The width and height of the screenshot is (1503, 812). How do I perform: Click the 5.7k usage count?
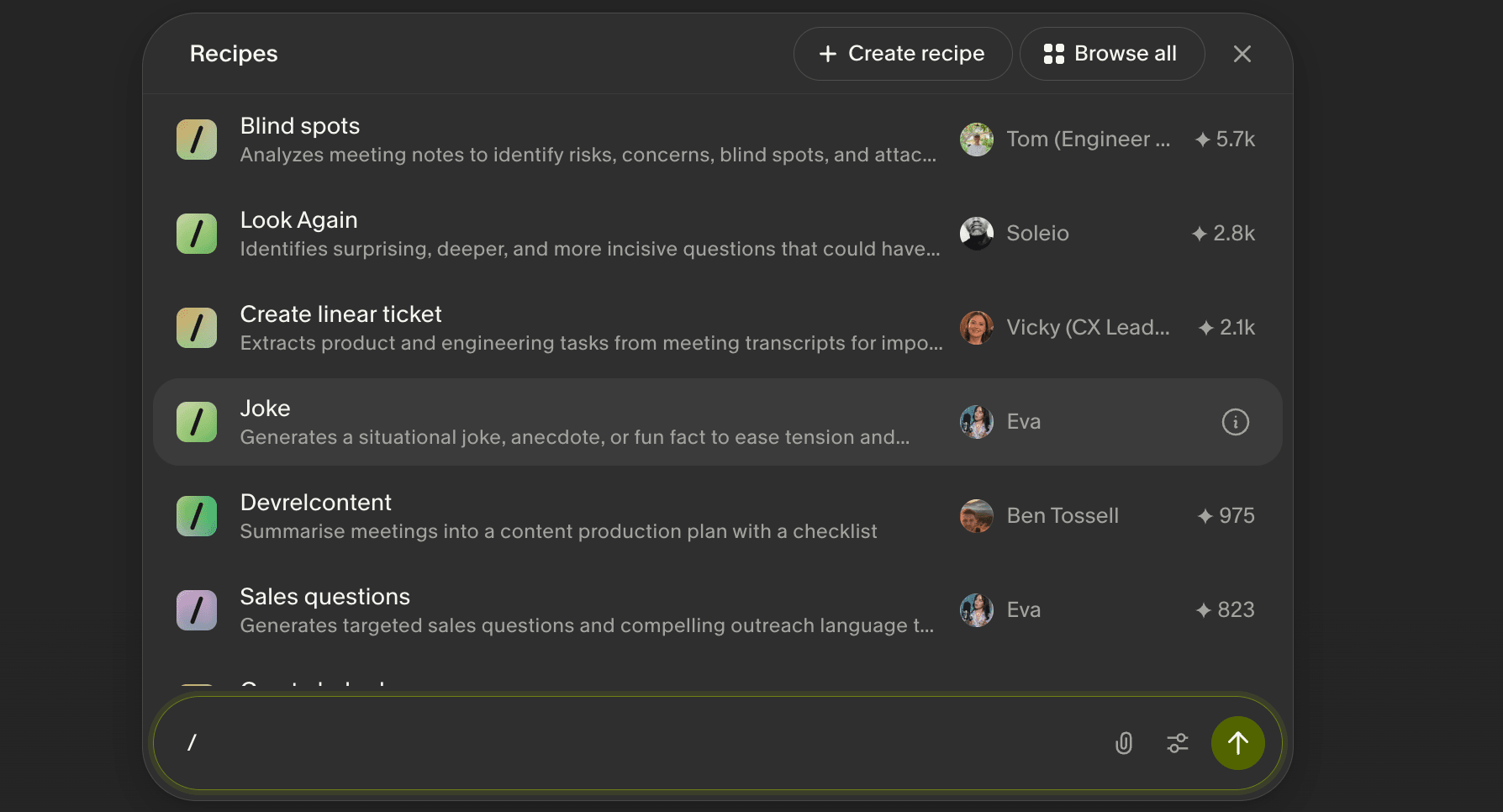(x=1225, y=140)
